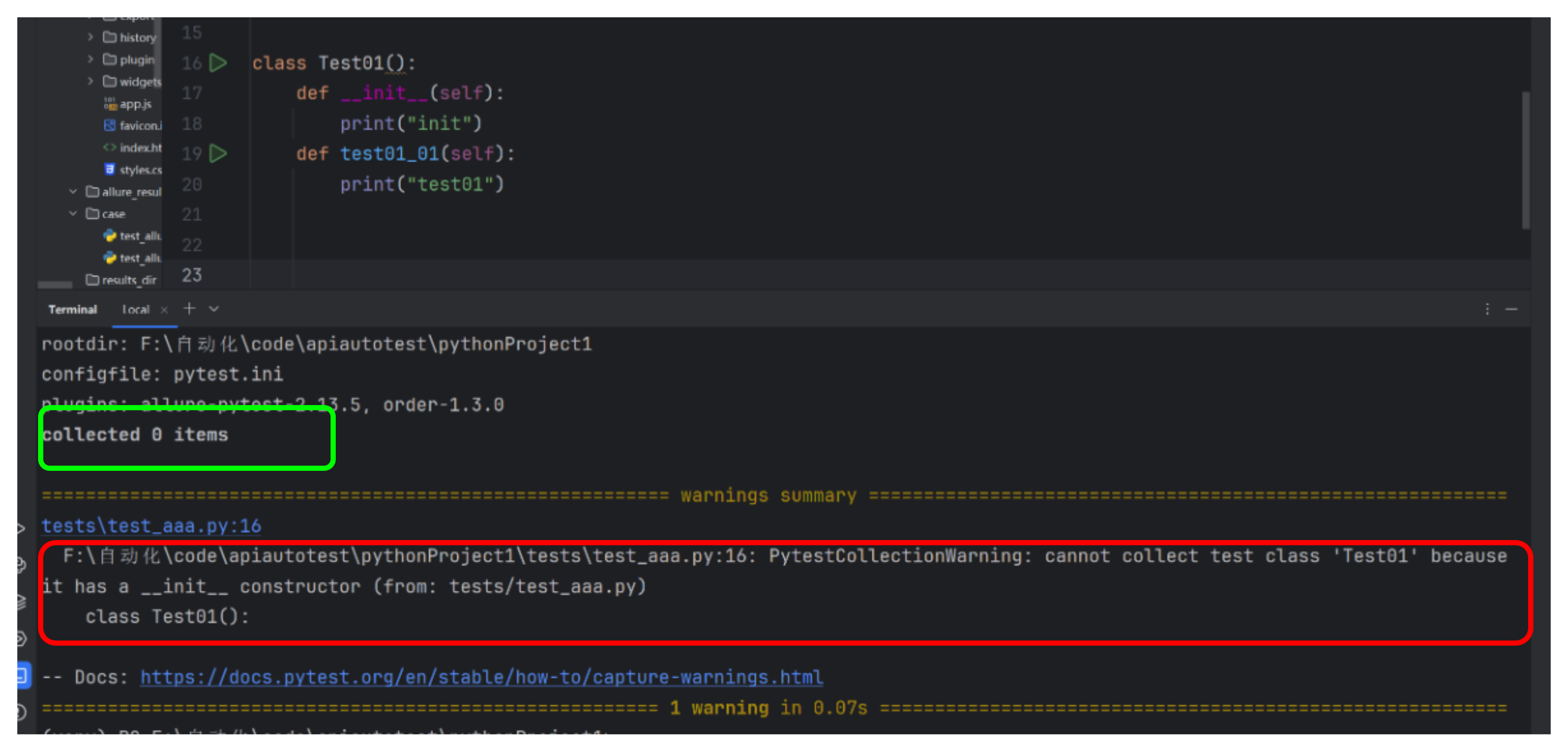Image resolution: width=1568 pixels, height=753 pixels.
Task: Open the pytest capture-warnings docs link
Action: pos(482,677)
